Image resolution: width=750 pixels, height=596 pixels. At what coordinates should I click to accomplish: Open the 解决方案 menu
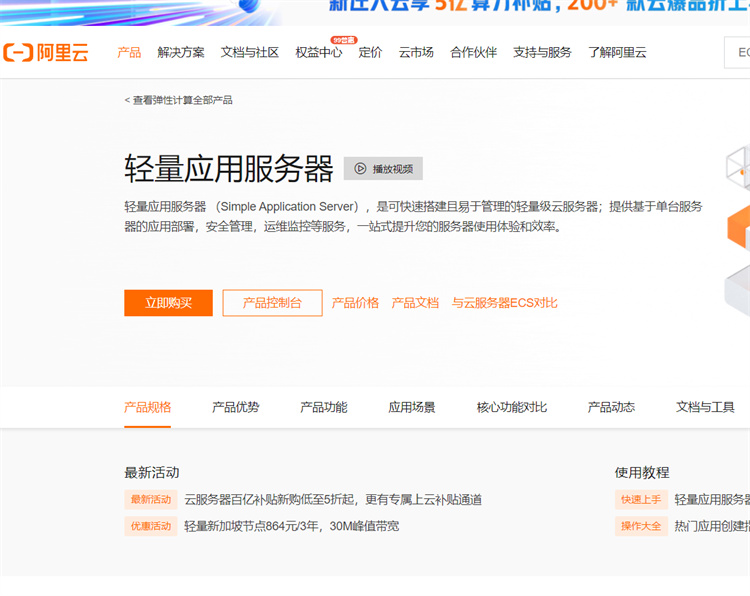click(x=181, y=53)
